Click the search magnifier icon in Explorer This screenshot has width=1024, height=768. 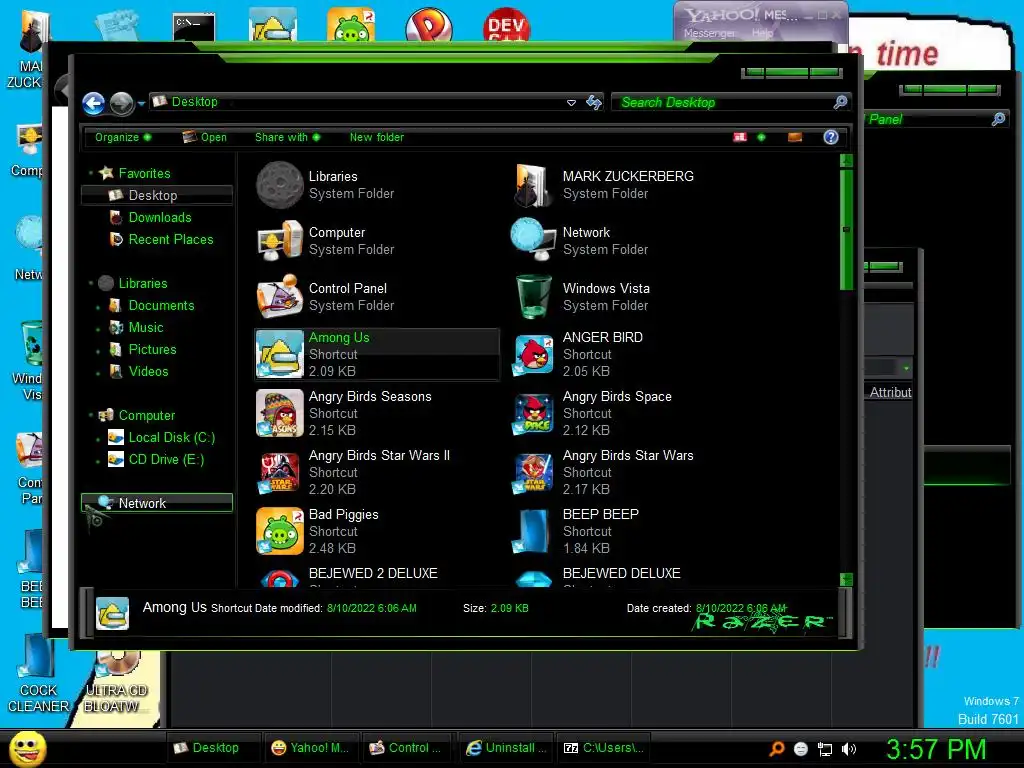pyautogui.click(x=840, y=102)
